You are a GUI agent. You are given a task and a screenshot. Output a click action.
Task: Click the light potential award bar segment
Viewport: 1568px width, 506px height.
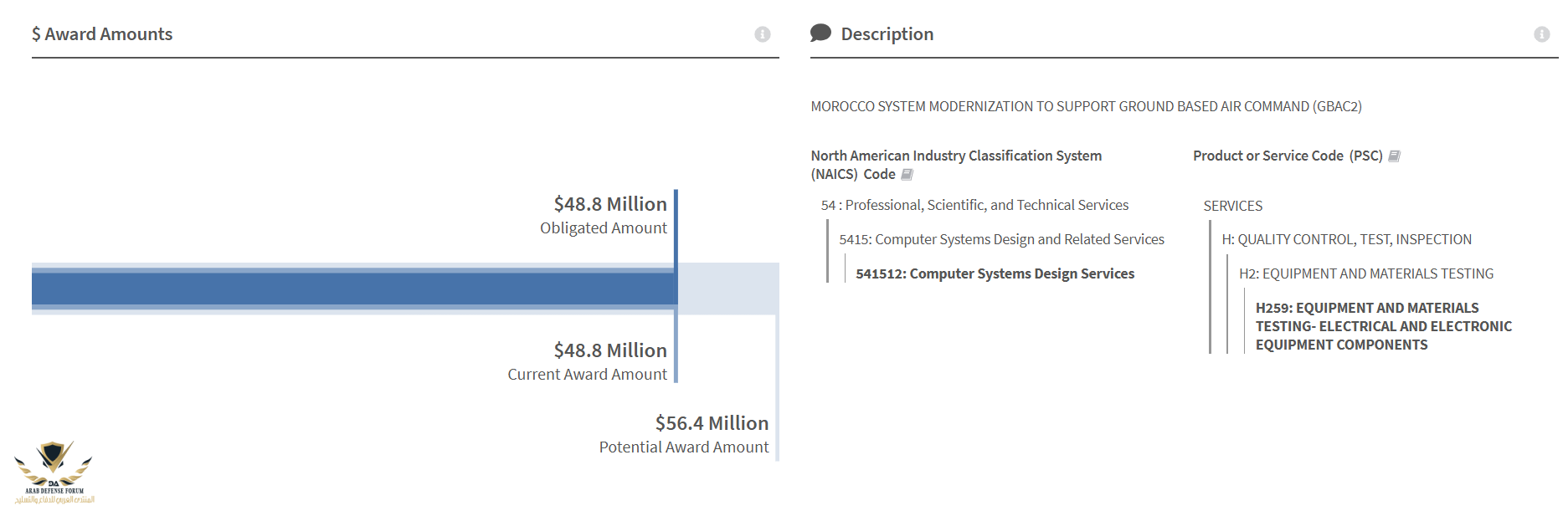728,289
